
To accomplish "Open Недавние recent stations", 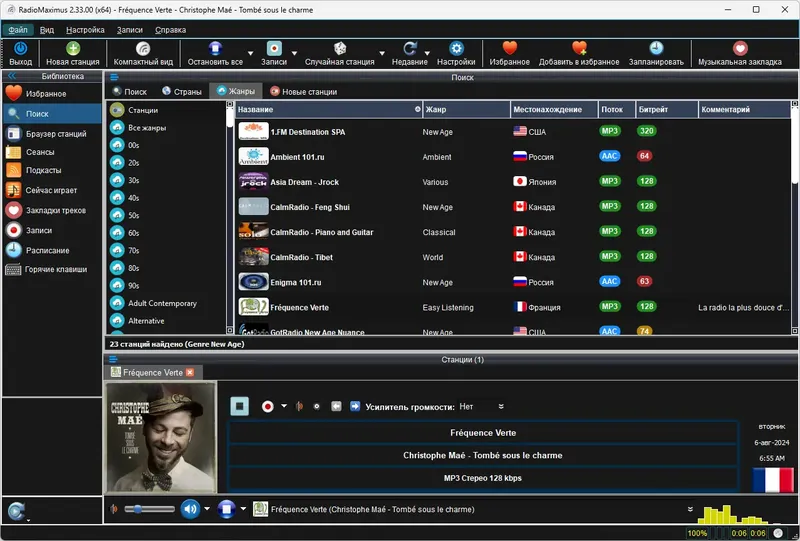I will tap(410, 54).
